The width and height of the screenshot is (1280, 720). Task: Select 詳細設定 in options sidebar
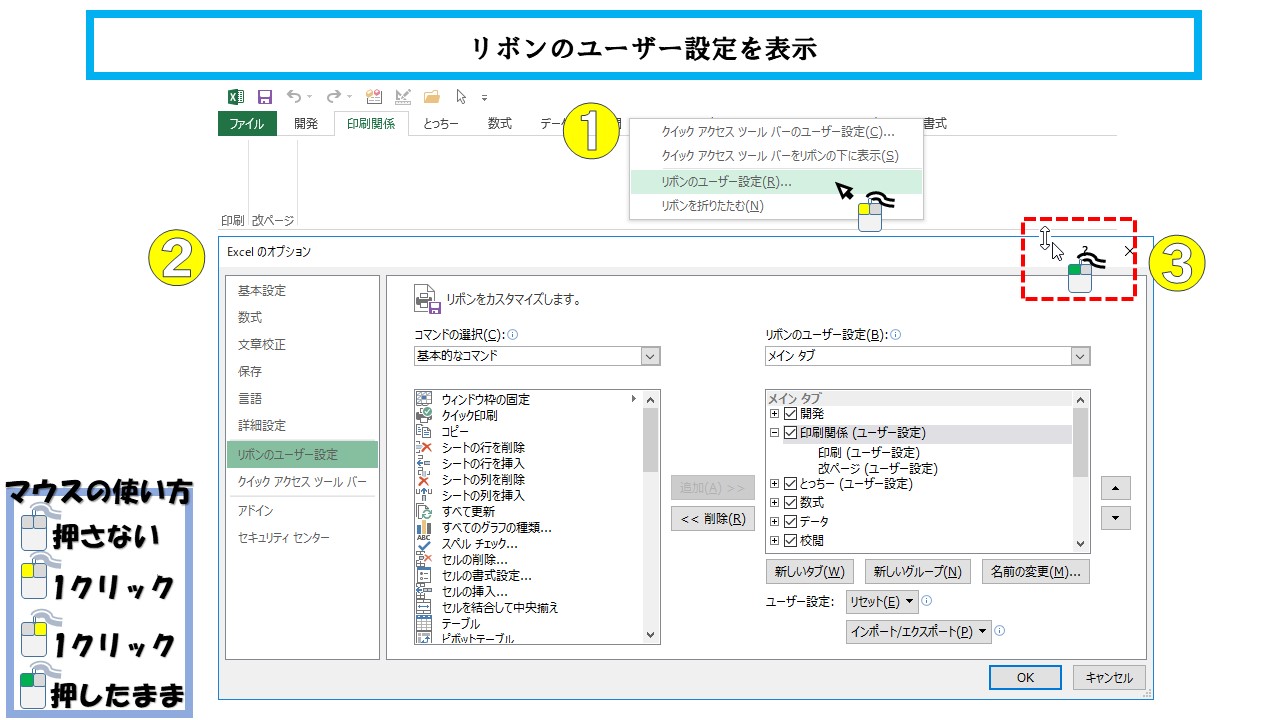click(302, 425)
